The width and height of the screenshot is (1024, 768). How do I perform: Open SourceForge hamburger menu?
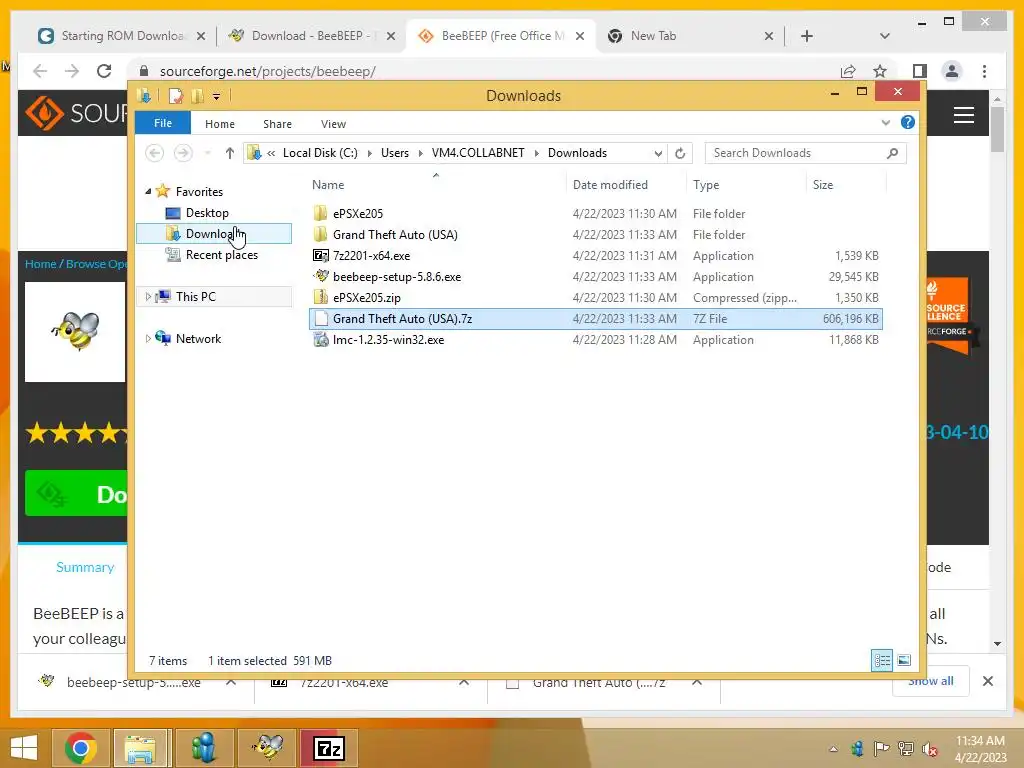[x=964, y=115]
